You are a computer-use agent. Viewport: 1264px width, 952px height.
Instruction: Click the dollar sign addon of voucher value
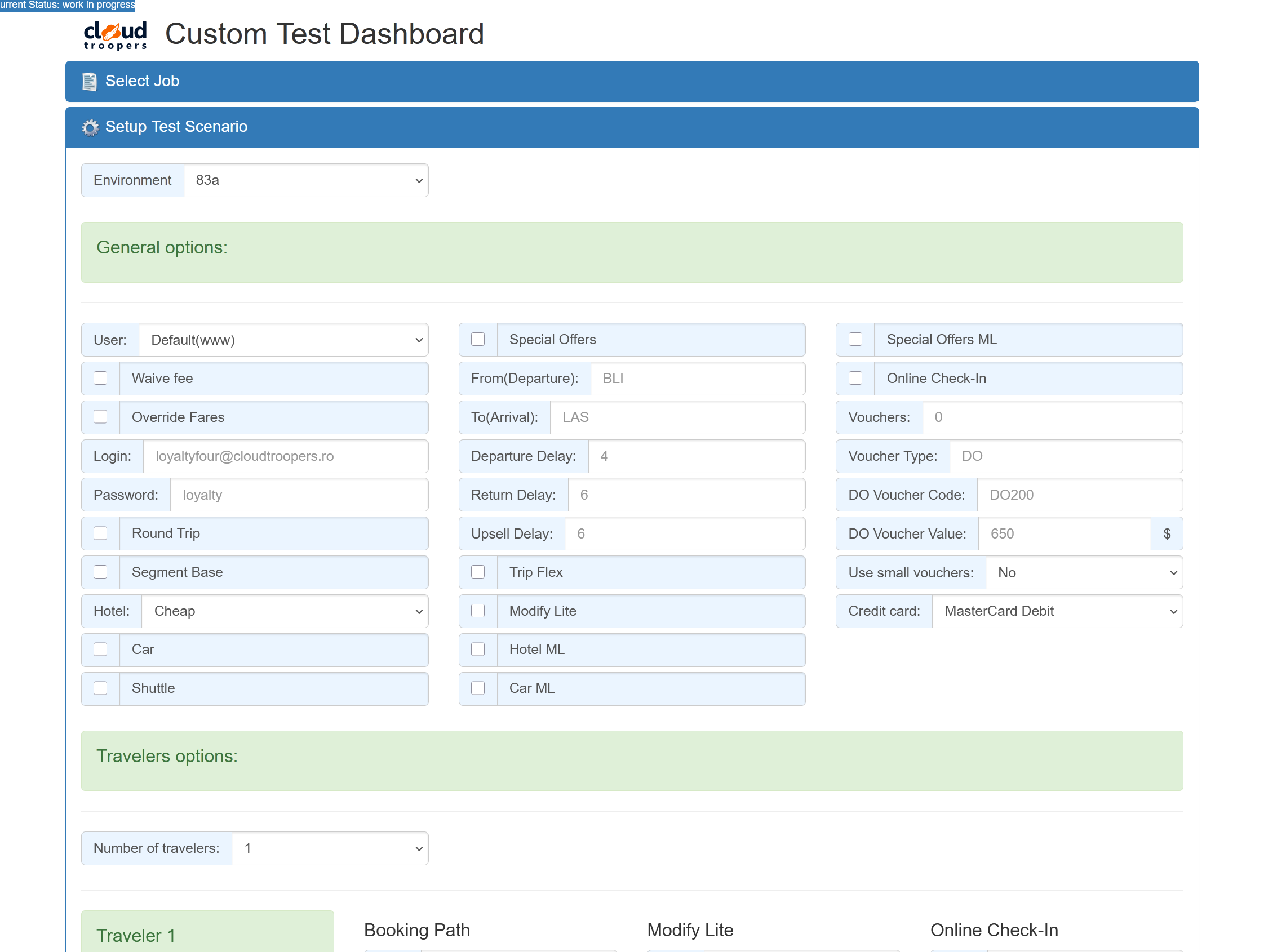1167,534
